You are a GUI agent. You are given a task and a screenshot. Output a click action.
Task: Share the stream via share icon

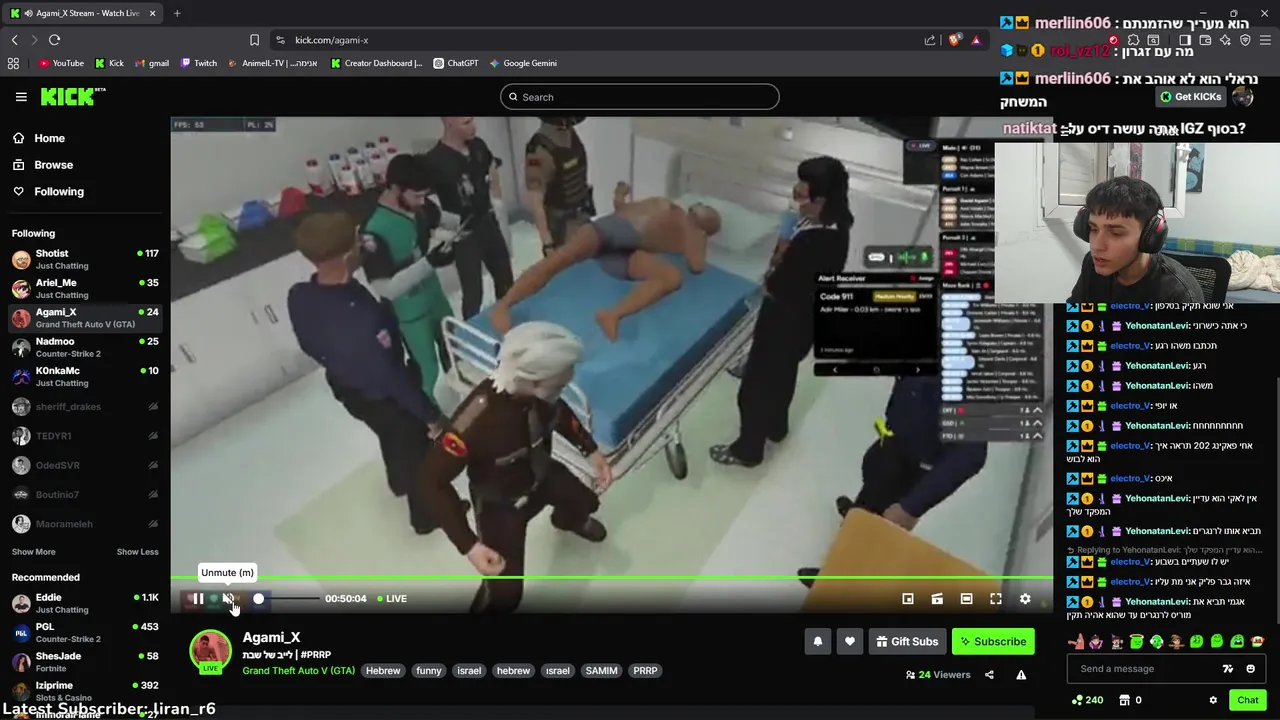(x=989, y=675)
